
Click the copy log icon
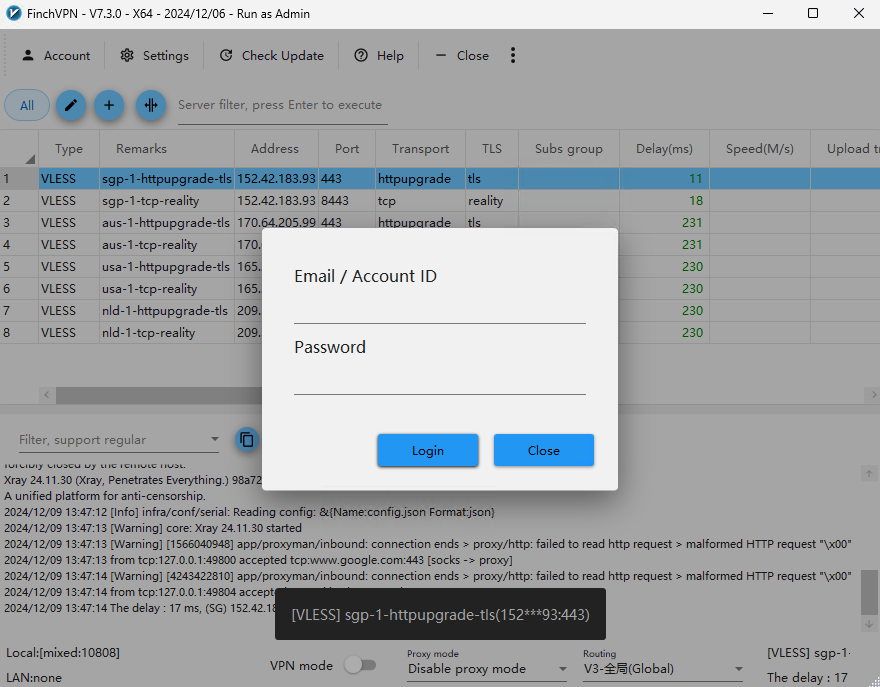point(247,439)
